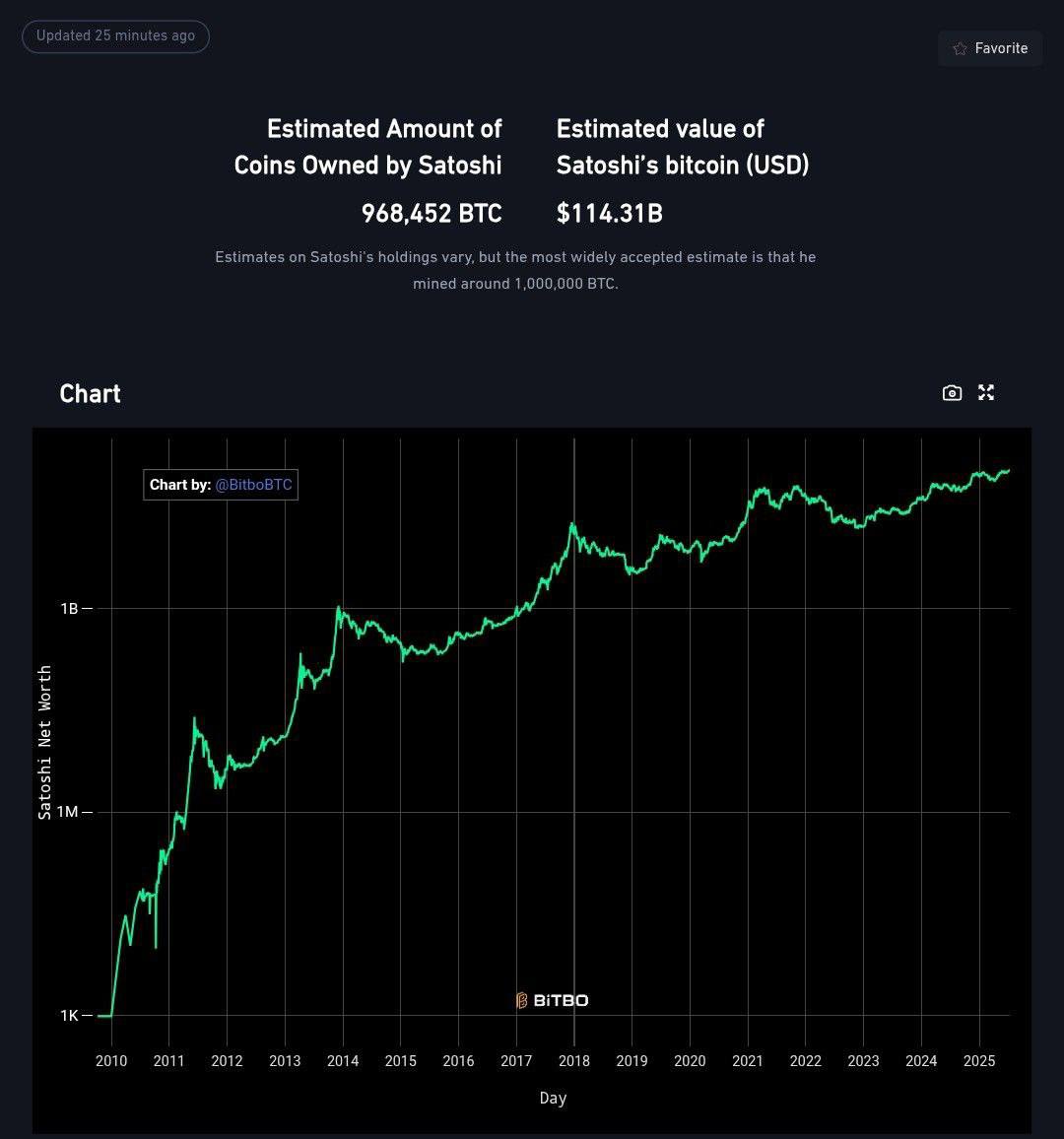
Task: Click the 2021 year marker on axis
Action: 748,1060
